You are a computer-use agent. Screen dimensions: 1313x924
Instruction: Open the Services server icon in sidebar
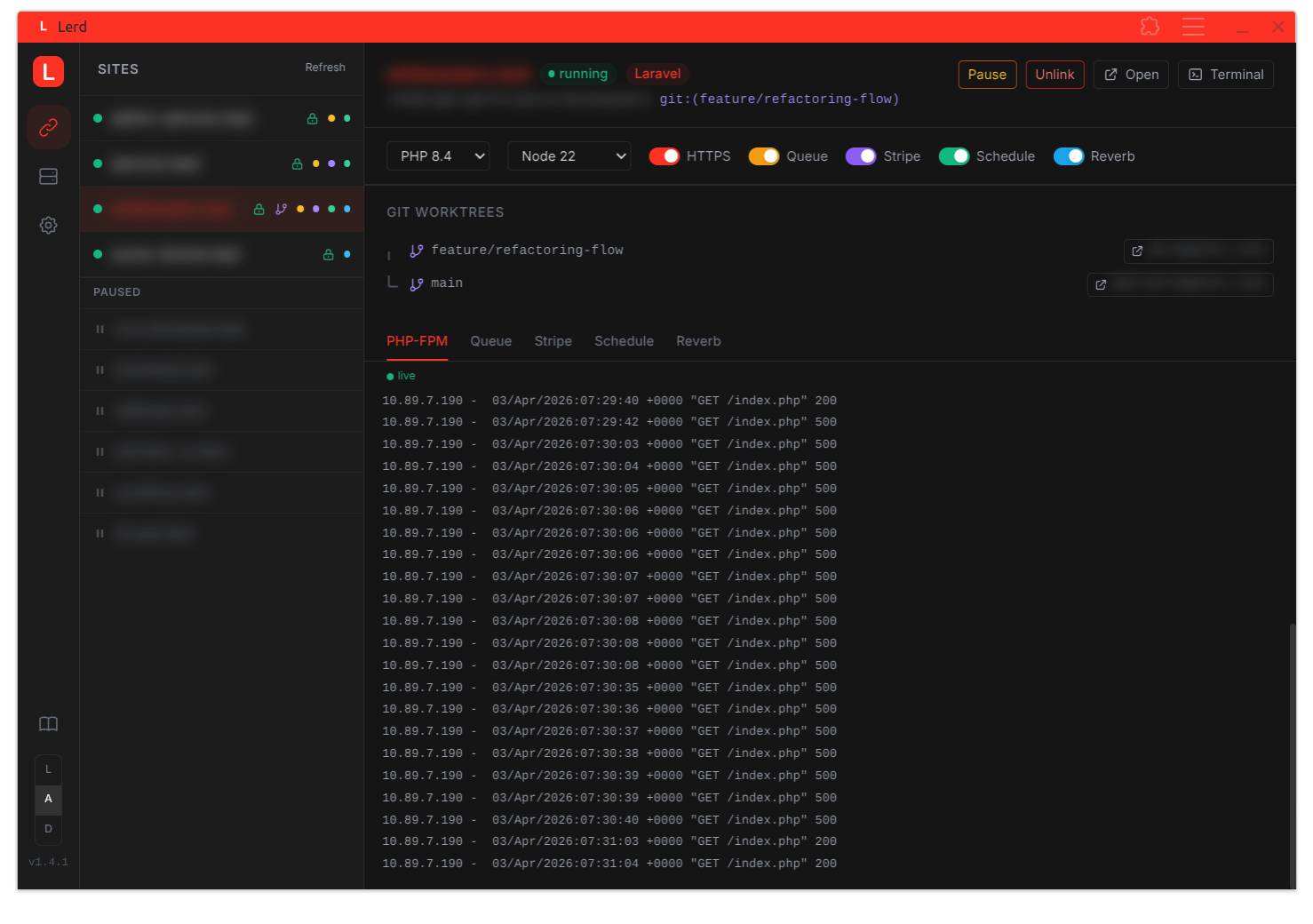point(49,176)
